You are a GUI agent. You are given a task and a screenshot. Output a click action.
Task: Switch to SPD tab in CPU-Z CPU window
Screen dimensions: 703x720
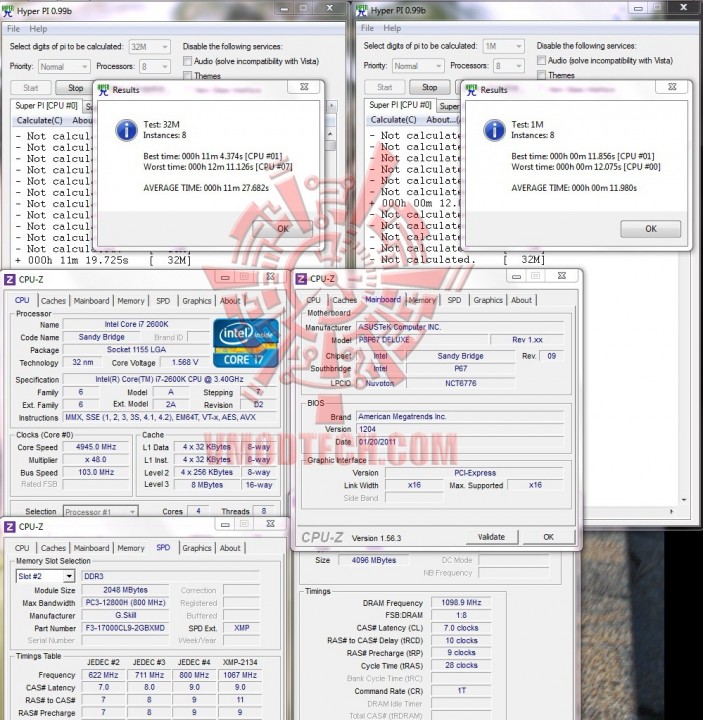tap(163, 301)
